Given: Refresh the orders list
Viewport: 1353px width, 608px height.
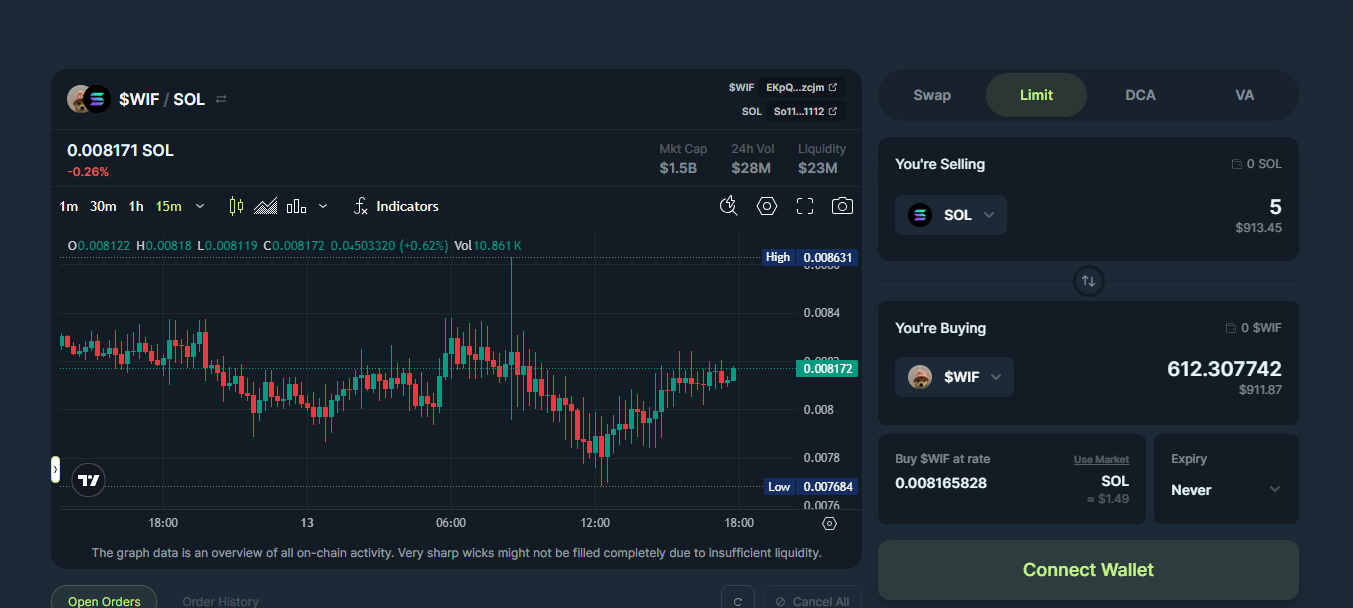Looking at the screenshot, I should (738, 601).
